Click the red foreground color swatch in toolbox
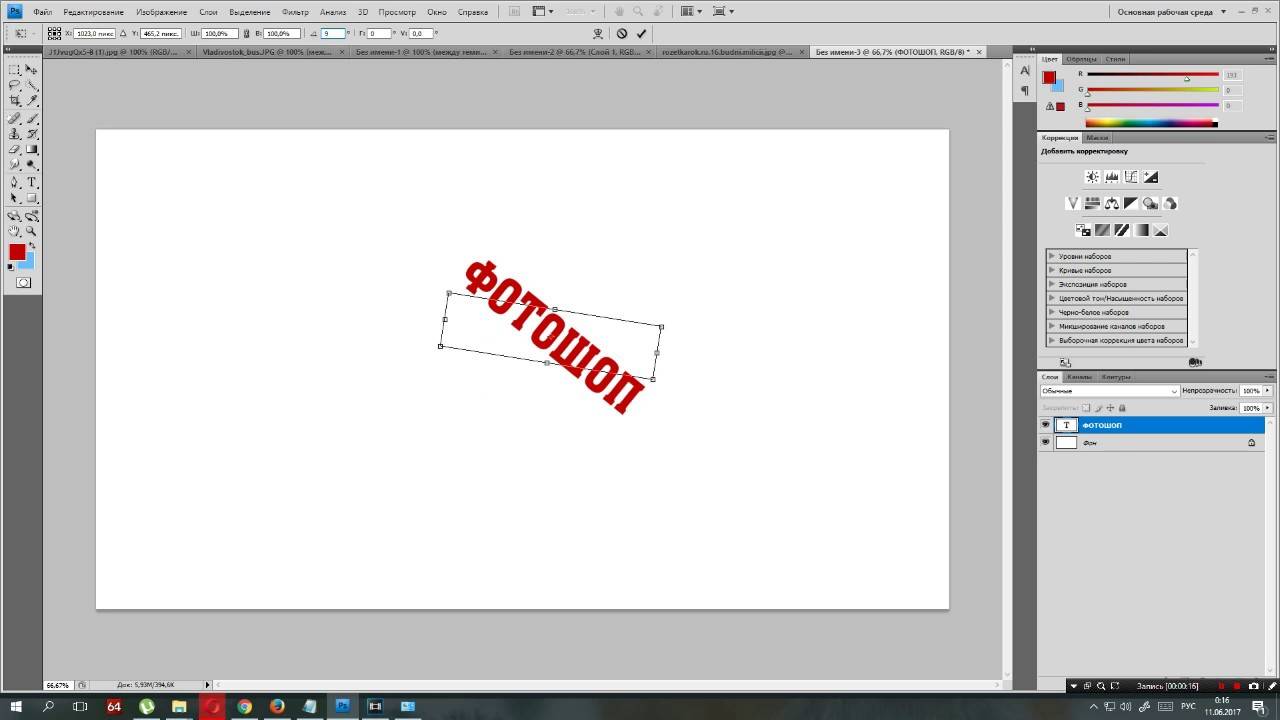This screenshot has height=720, width=1280. click(x=17, y=252)
